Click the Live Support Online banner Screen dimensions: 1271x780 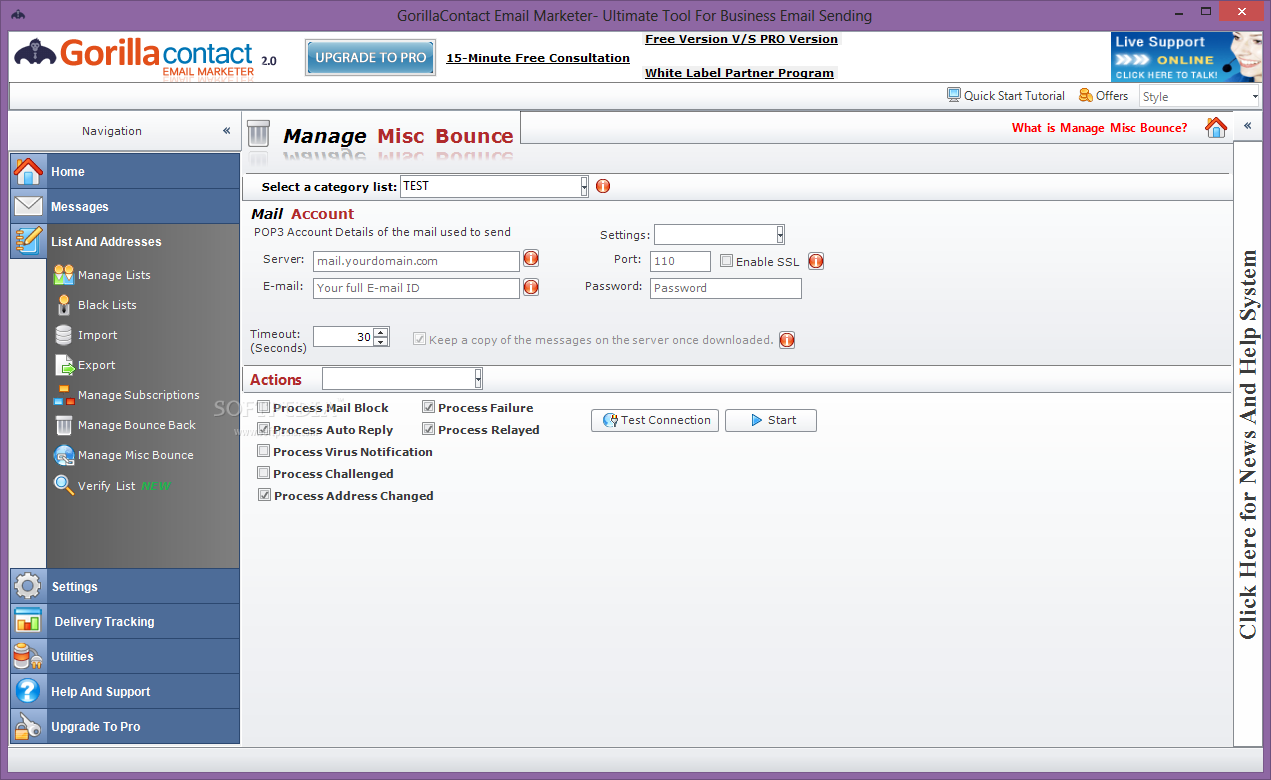(x=1186, y=57)
